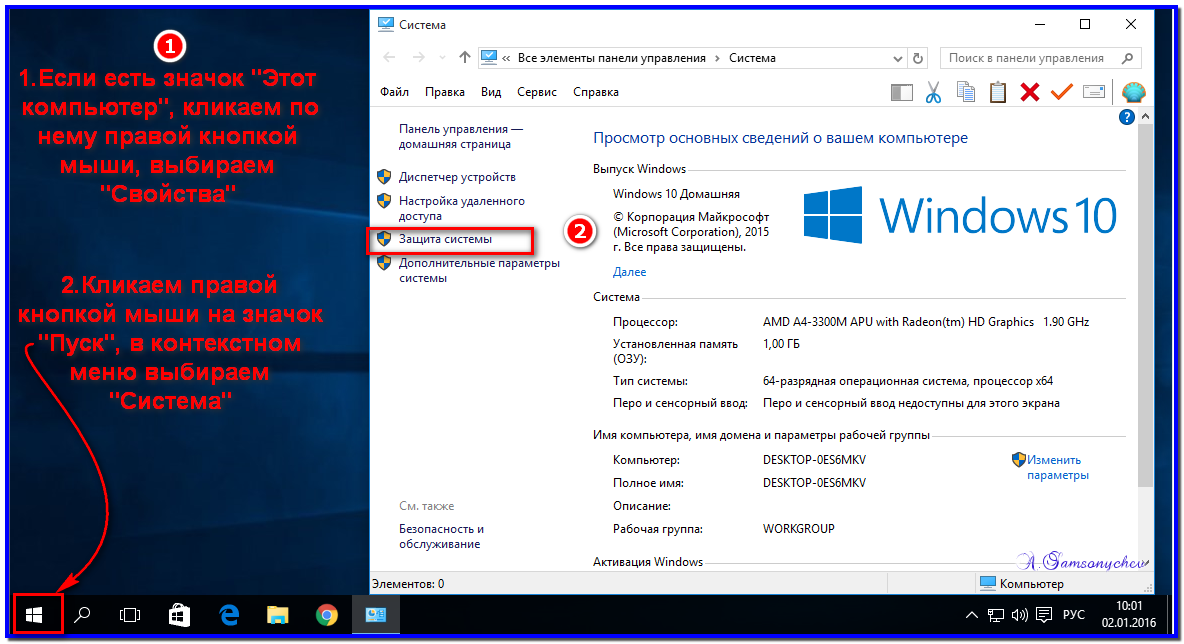This screenshot has height=644, width=1184.
Task: Click the scissors Cut icon
Action: pos(933,92)
